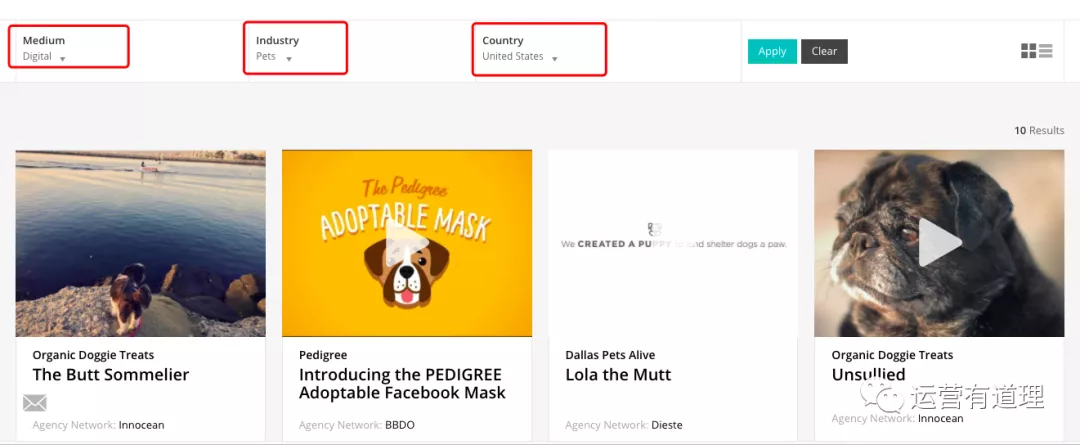The height and width of the screenshot is (445, 1080).
Task: Play the Unsullied pug video
Action: pyautogui.click(x=938, y=242)
